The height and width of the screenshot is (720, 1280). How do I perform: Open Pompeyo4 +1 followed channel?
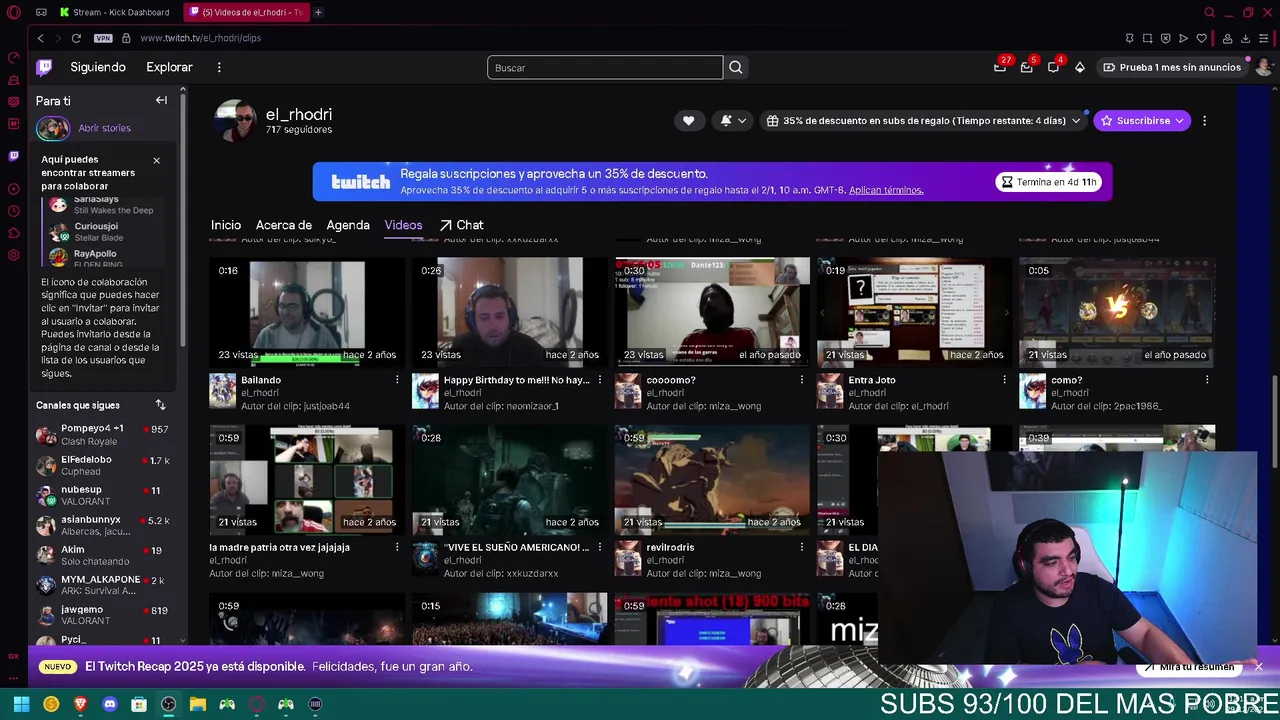[x=104, y=435]
